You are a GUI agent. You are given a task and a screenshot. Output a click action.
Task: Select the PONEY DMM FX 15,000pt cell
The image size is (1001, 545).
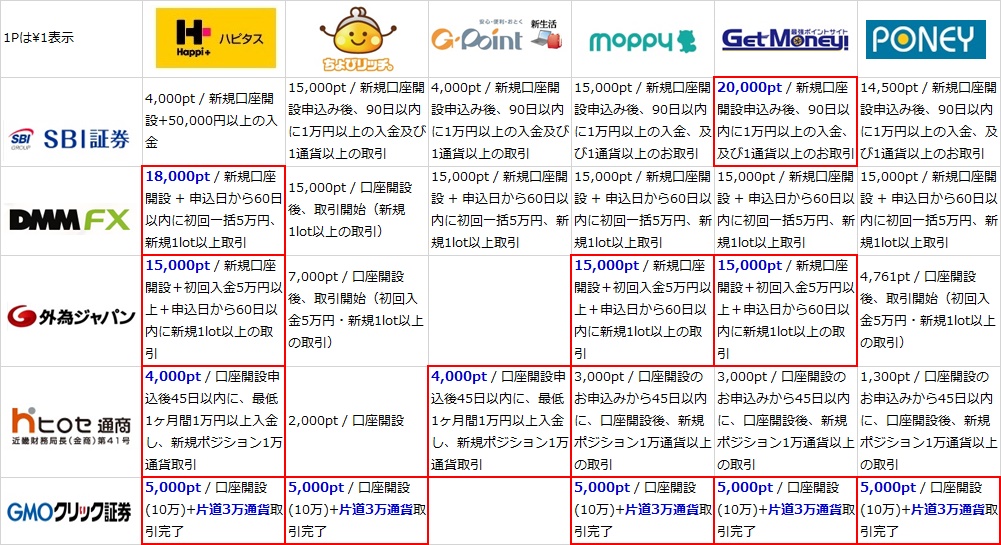(x=929, y=211)
